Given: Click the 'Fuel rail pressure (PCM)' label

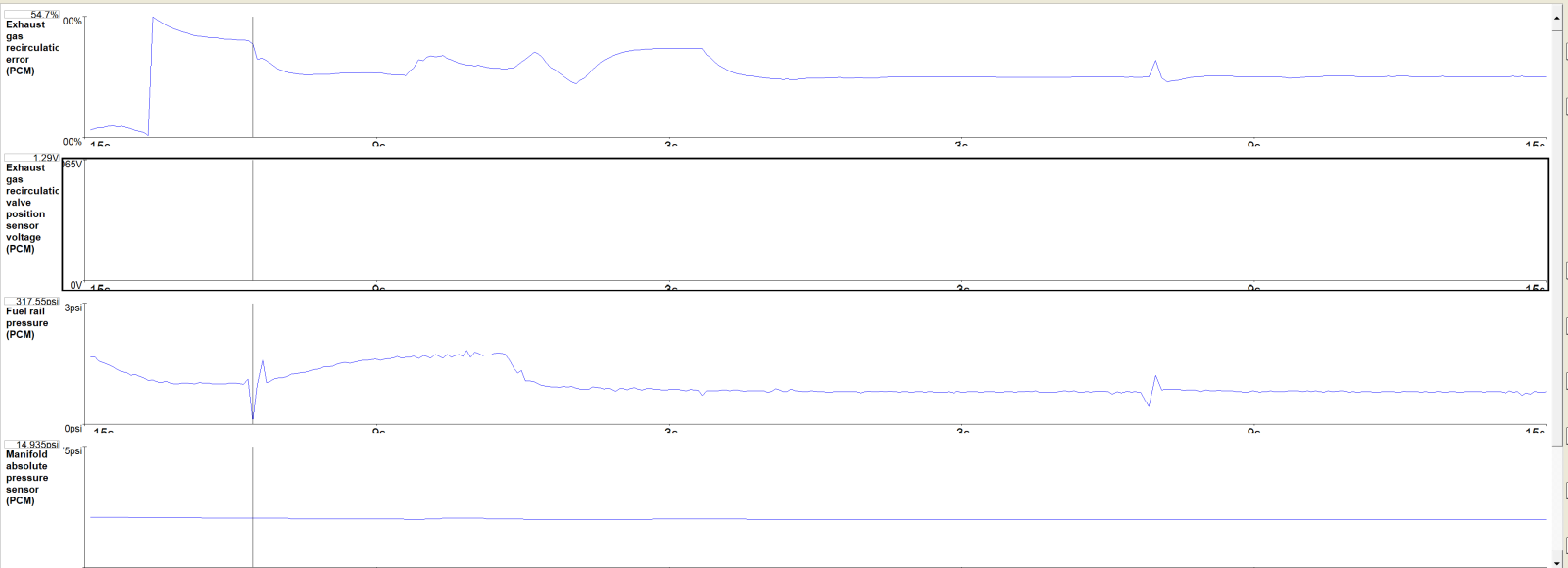Looking at the screenshot, I should (26, 323).
